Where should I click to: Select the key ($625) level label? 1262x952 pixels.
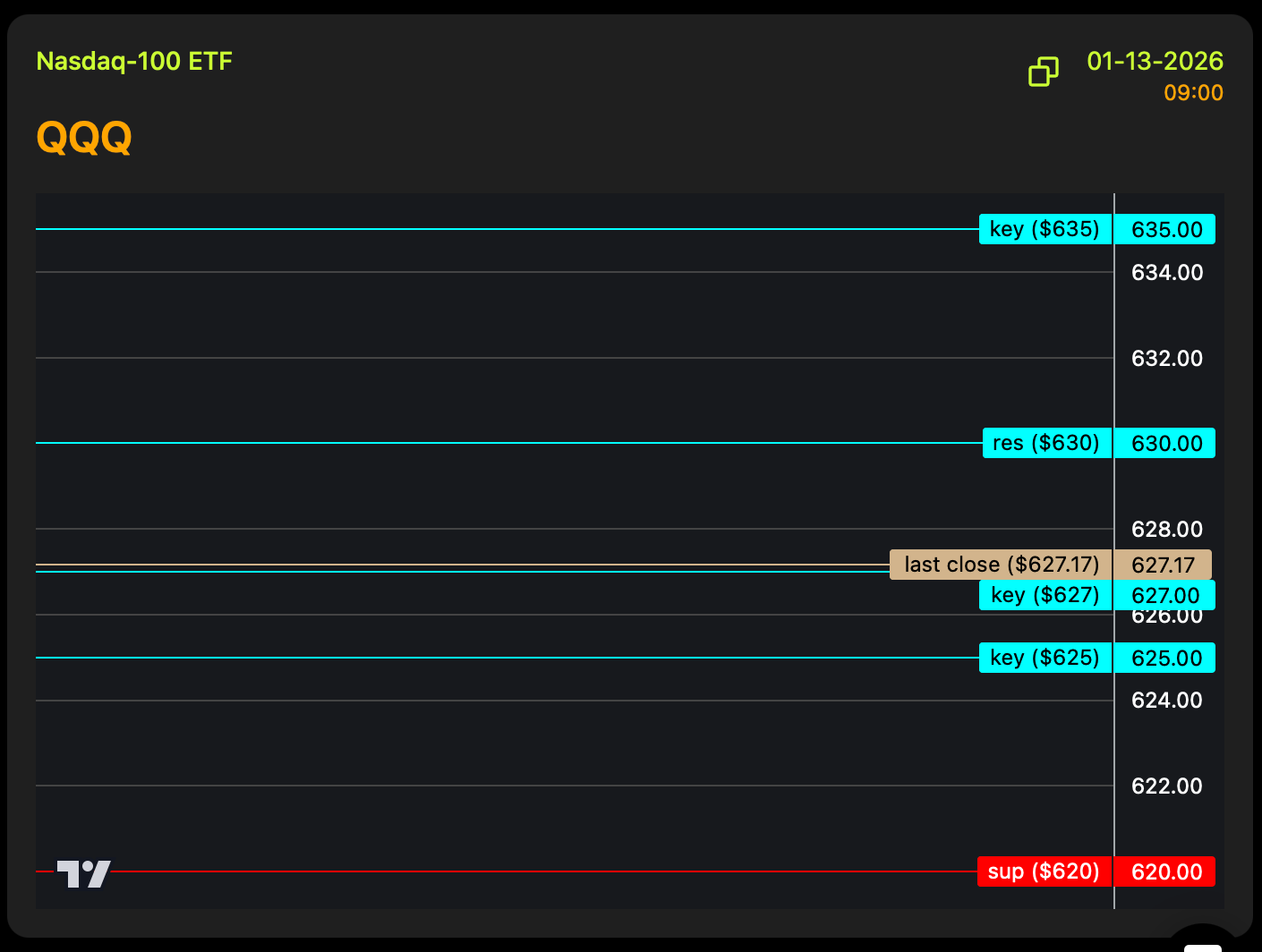(1045, 658)
